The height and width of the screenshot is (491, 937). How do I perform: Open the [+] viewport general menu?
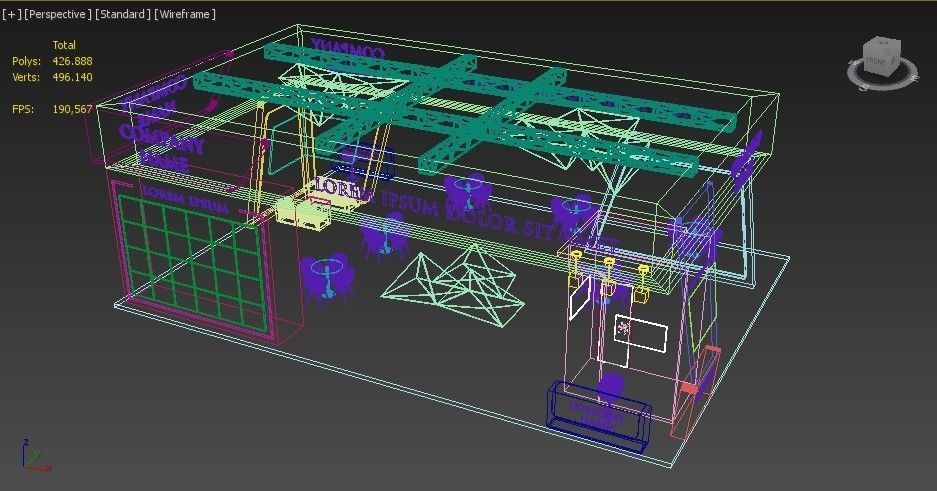11,14
